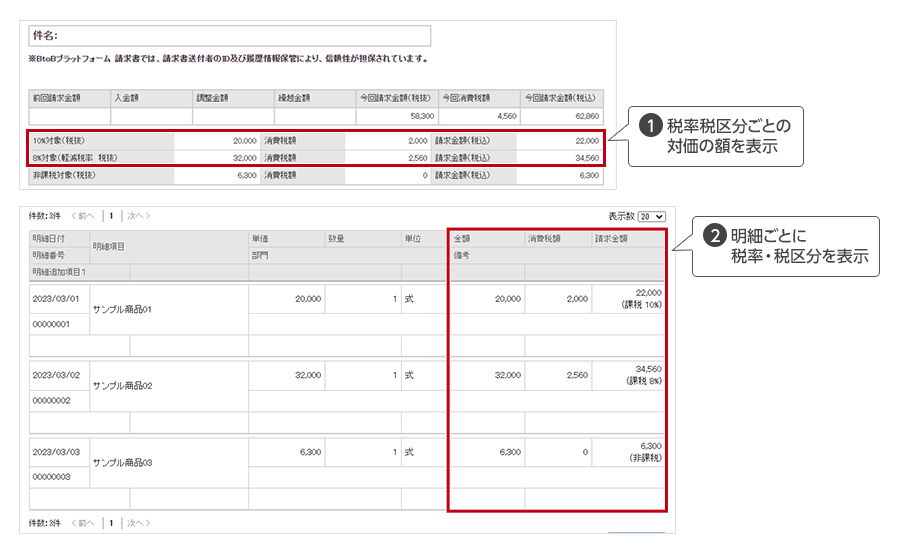Select the サンプル商品01 item name
Screen dimensions: 900x554
[x=121, y=310]
